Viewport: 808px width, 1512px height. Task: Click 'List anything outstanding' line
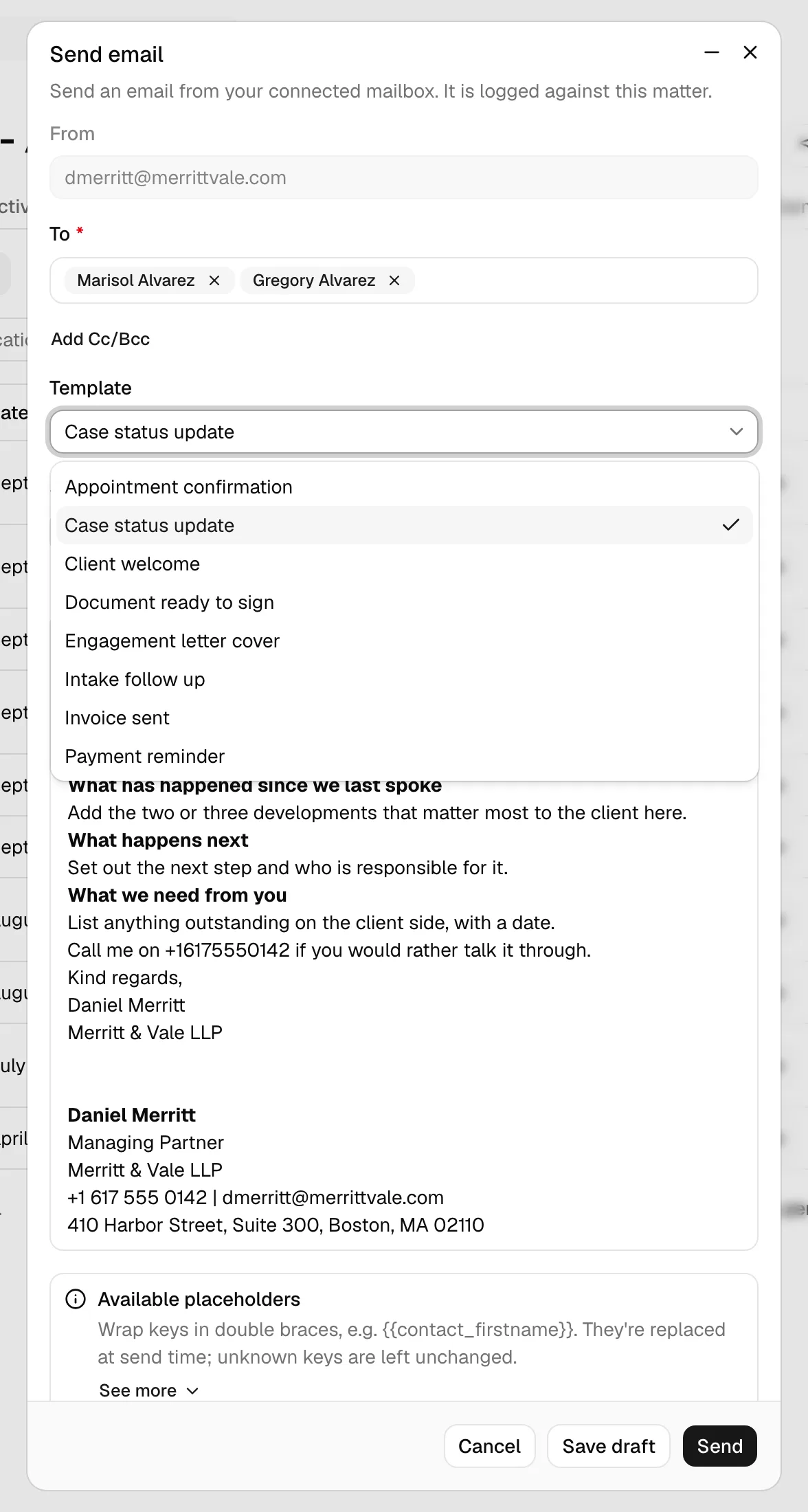(311, 922)
